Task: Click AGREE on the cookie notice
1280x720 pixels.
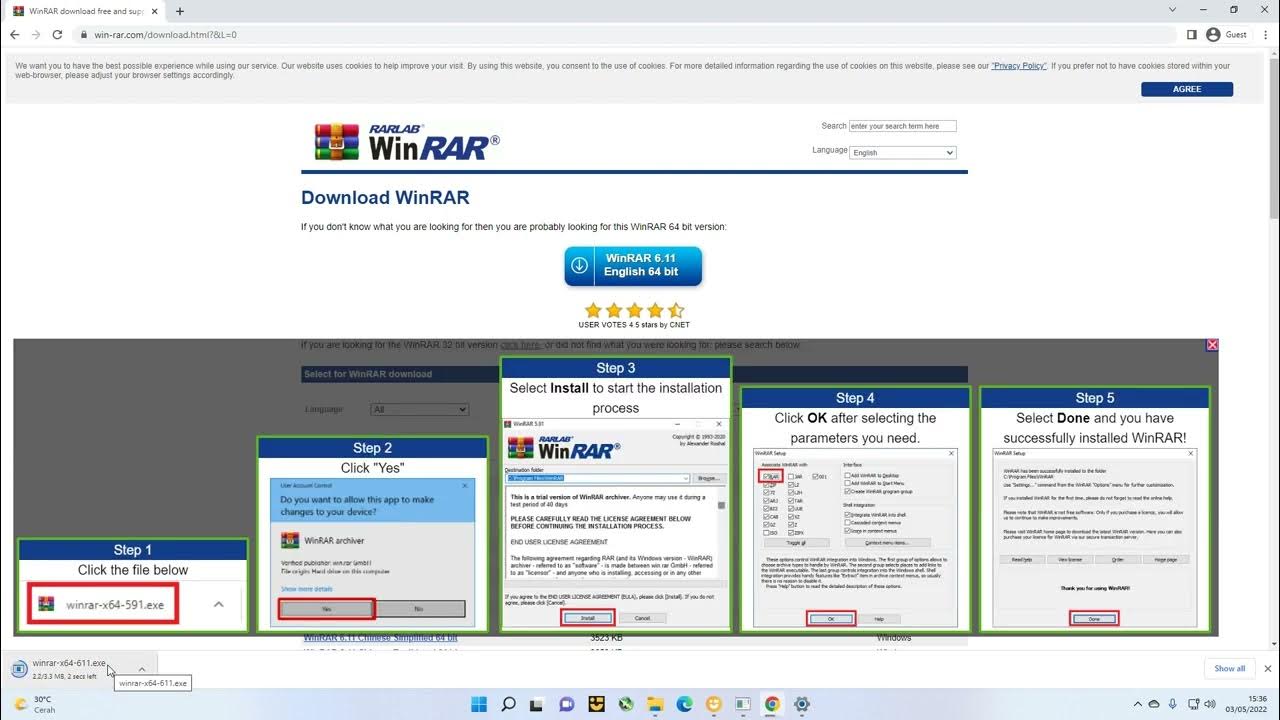Action: 1187,89
